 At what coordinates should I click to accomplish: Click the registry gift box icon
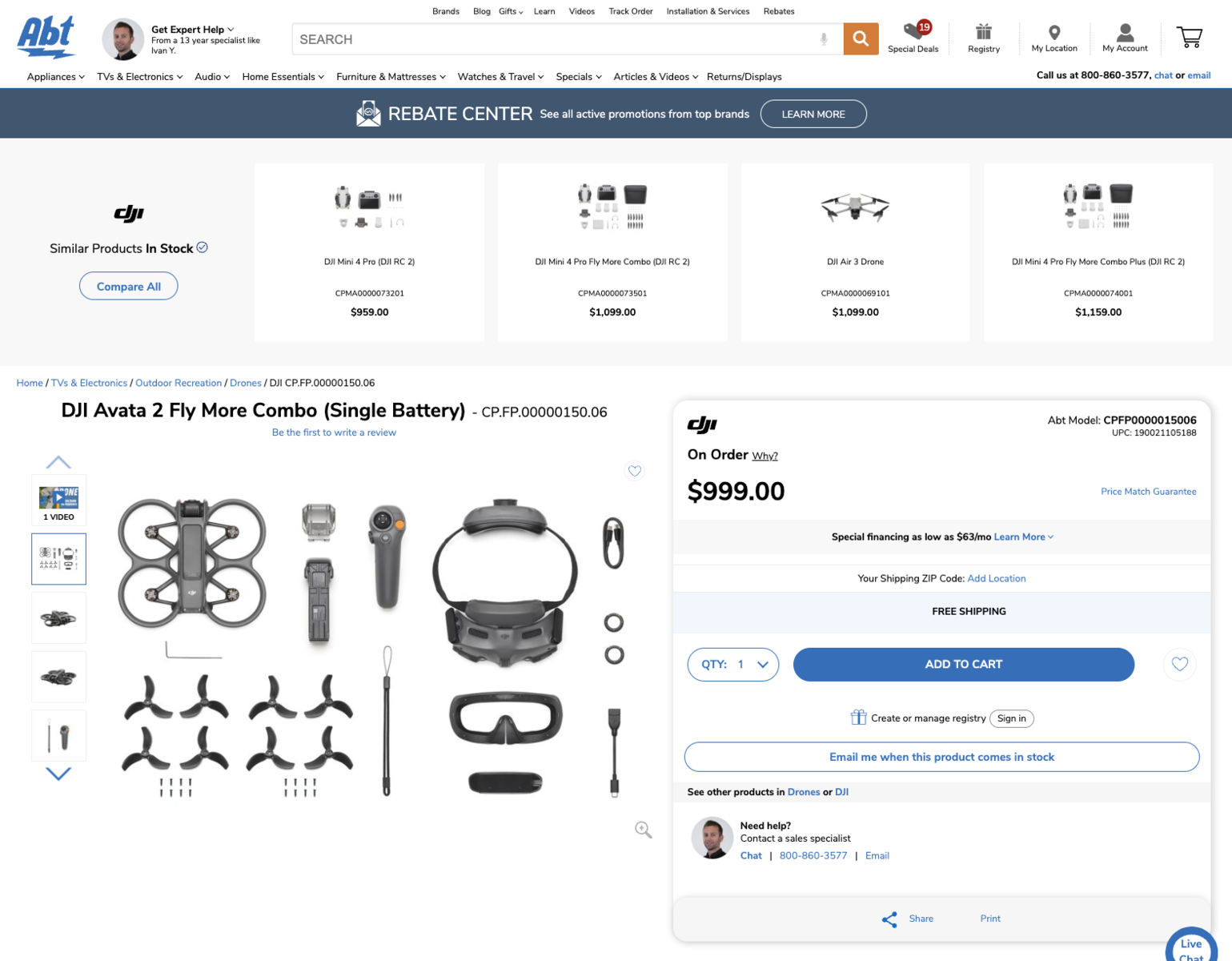[858, 718]
